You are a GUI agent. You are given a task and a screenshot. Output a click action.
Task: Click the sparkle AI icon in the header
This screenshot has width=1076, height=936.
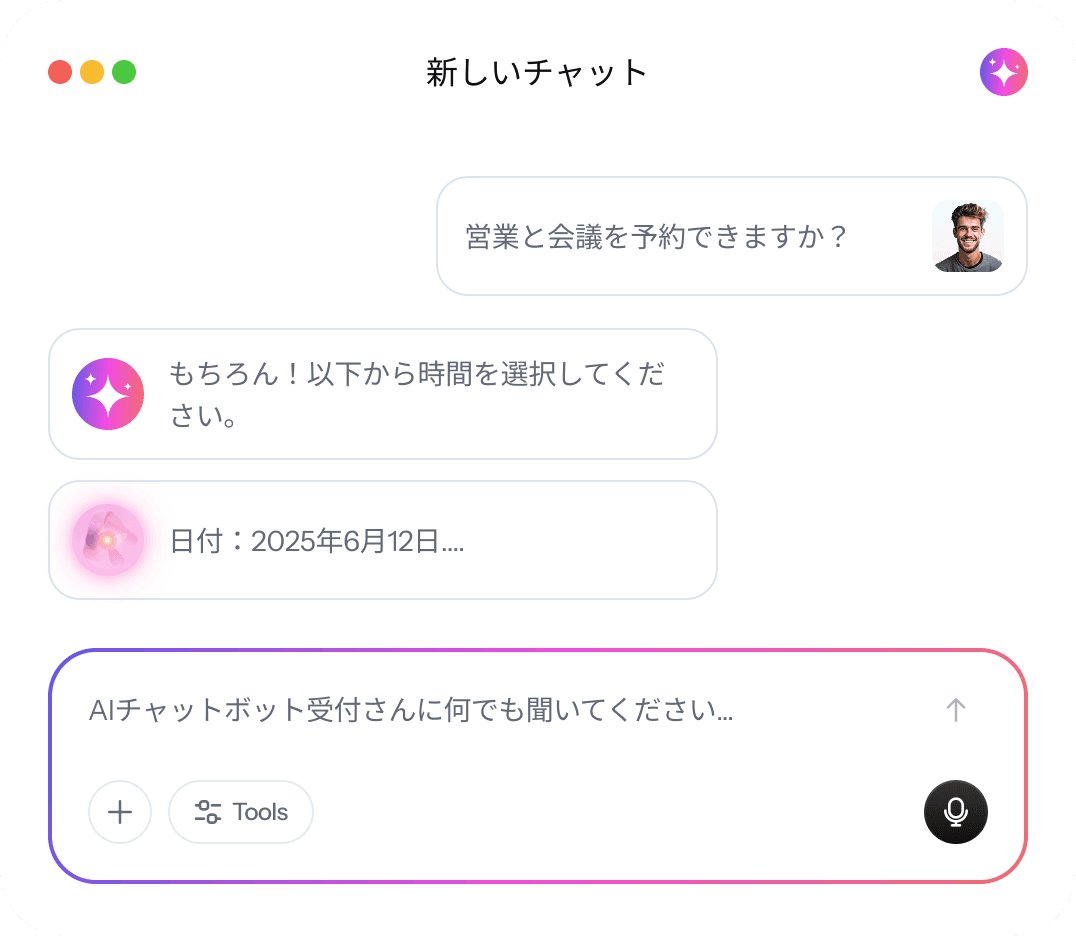click(1003, 72)
